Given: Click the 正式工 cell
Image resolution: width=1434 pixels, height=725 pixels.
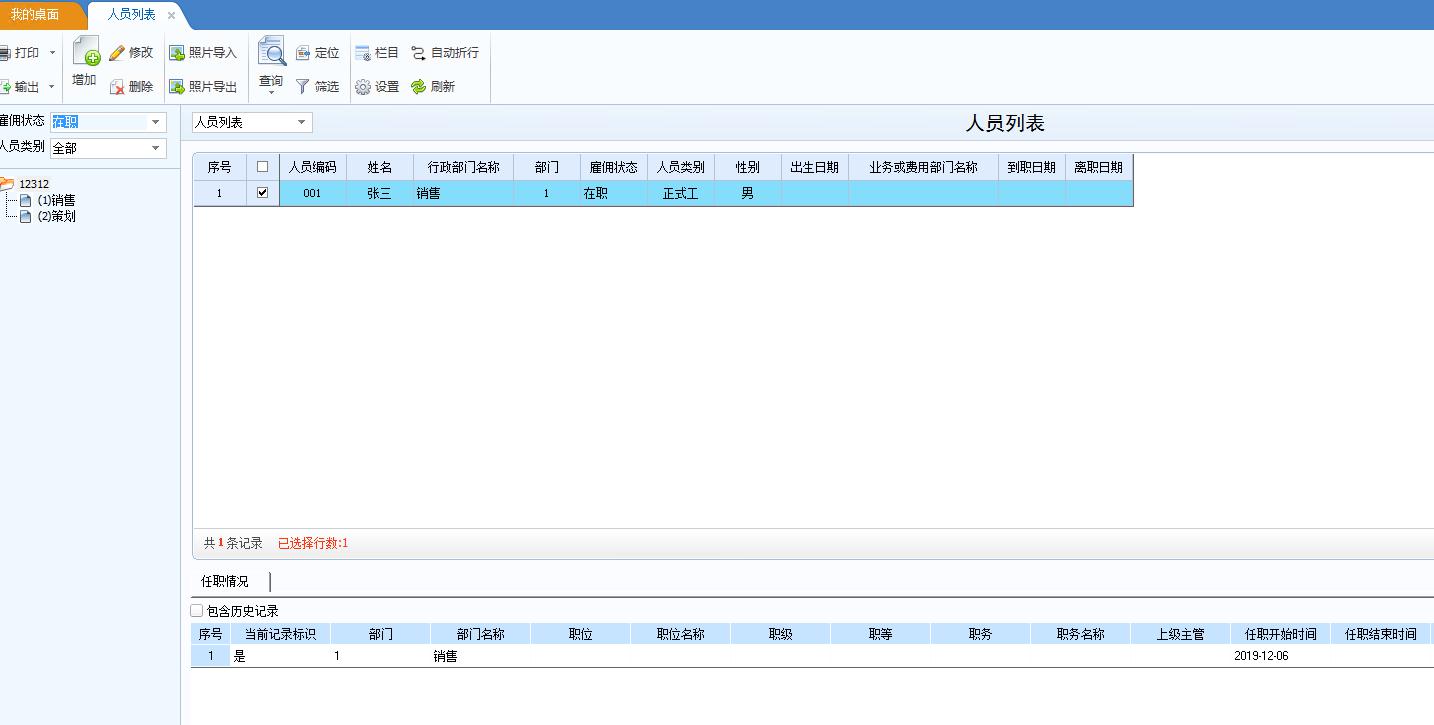Looking at the screenshot, I should click(681, 193).
